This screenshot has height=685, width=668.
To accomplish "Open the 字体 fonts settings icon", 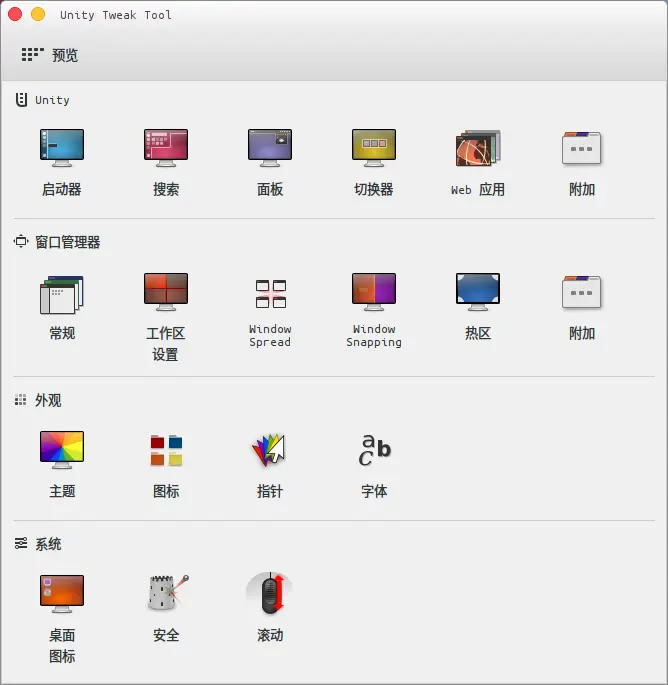I will click(x=374, y=450).
